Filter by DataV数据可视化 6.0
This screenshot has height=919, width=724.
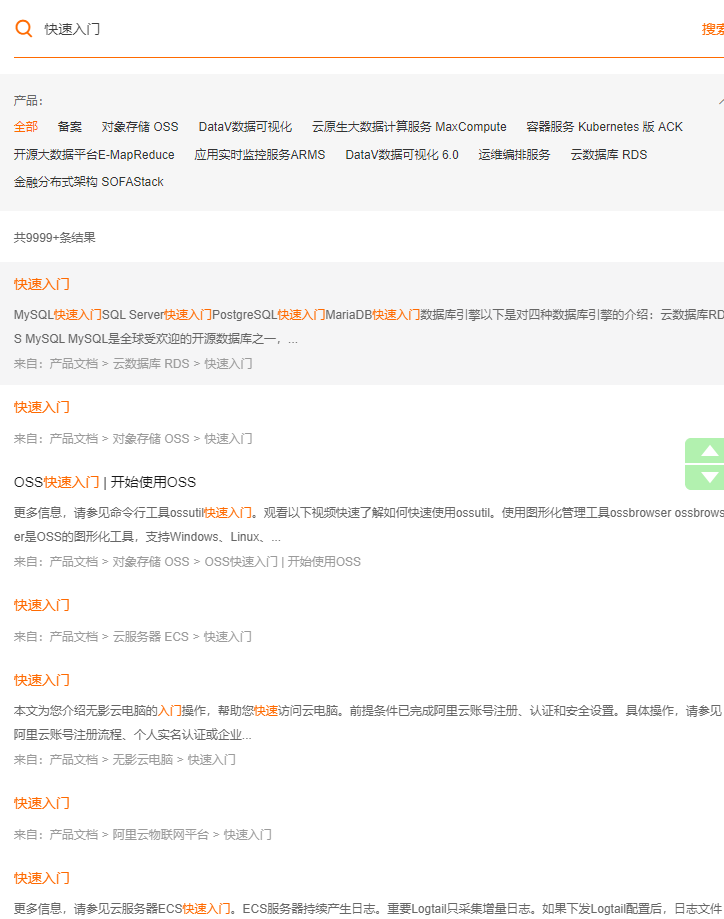pos(402,155)
